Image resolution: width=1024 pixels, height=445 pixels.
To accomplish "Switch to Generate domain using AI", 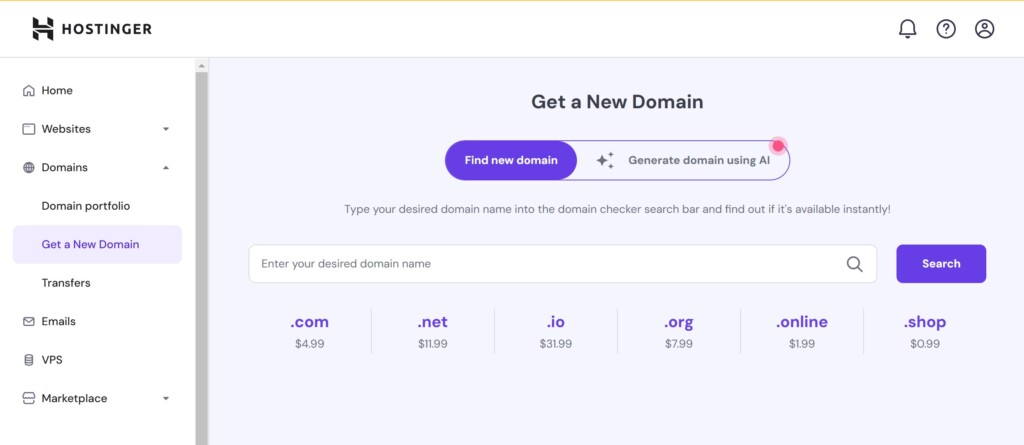I will (683, 160).
